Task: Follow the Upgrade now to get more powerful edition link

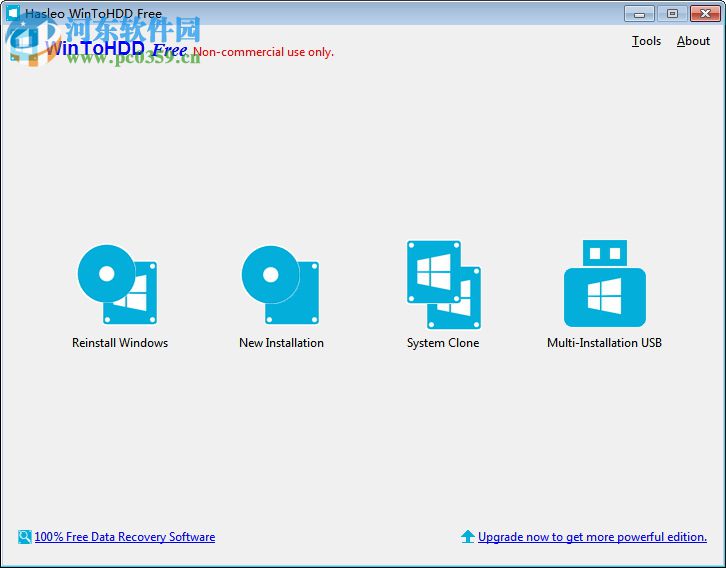Action: tap(592, 537)
